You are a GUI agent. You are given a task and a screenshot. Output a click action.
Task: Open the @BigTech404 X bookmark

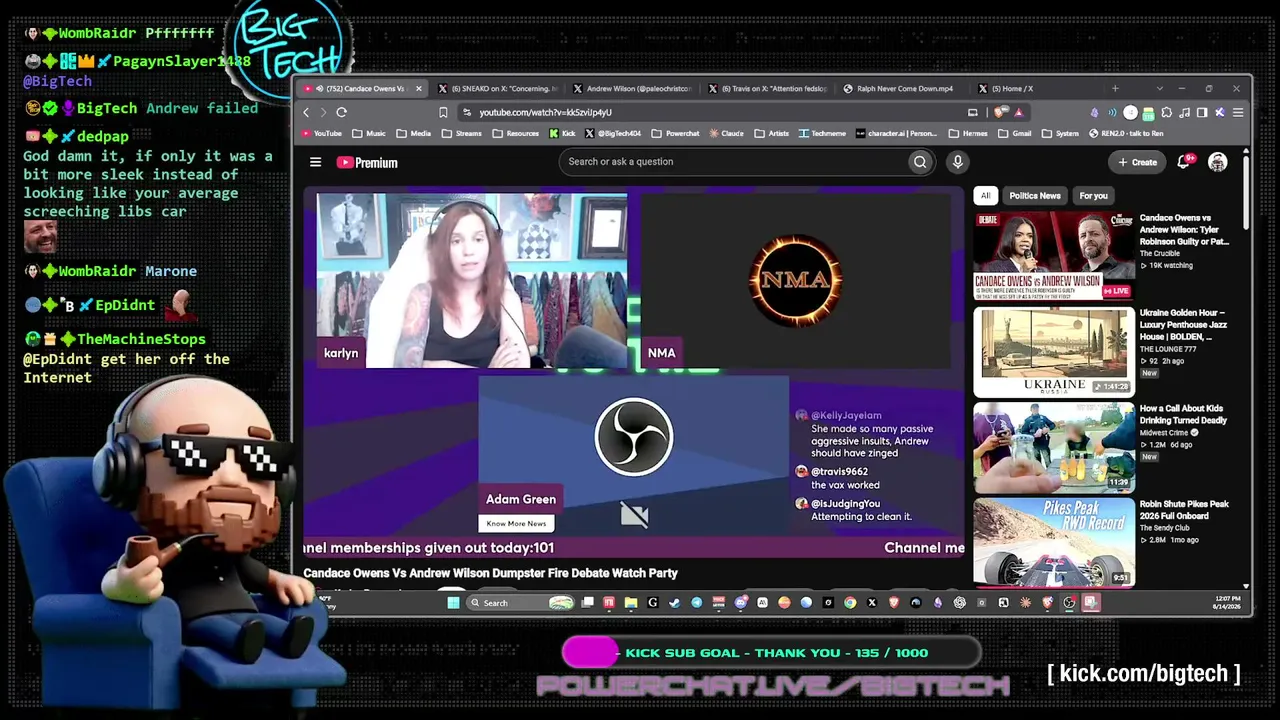613,133
